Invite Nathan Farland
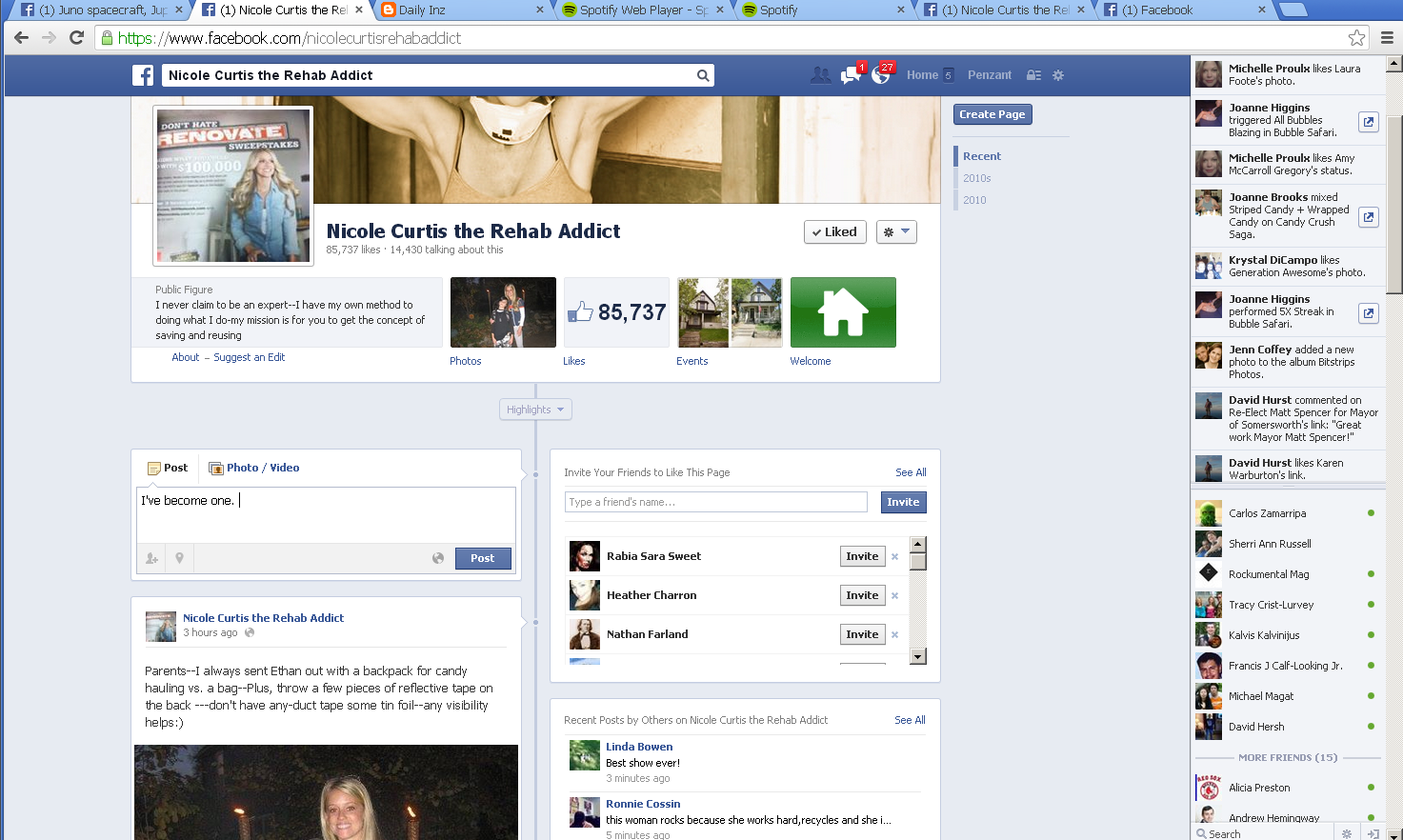Image resolution: width=1403 pixels, height=840 pixels. pyautogui.click(x=862, y=634)
